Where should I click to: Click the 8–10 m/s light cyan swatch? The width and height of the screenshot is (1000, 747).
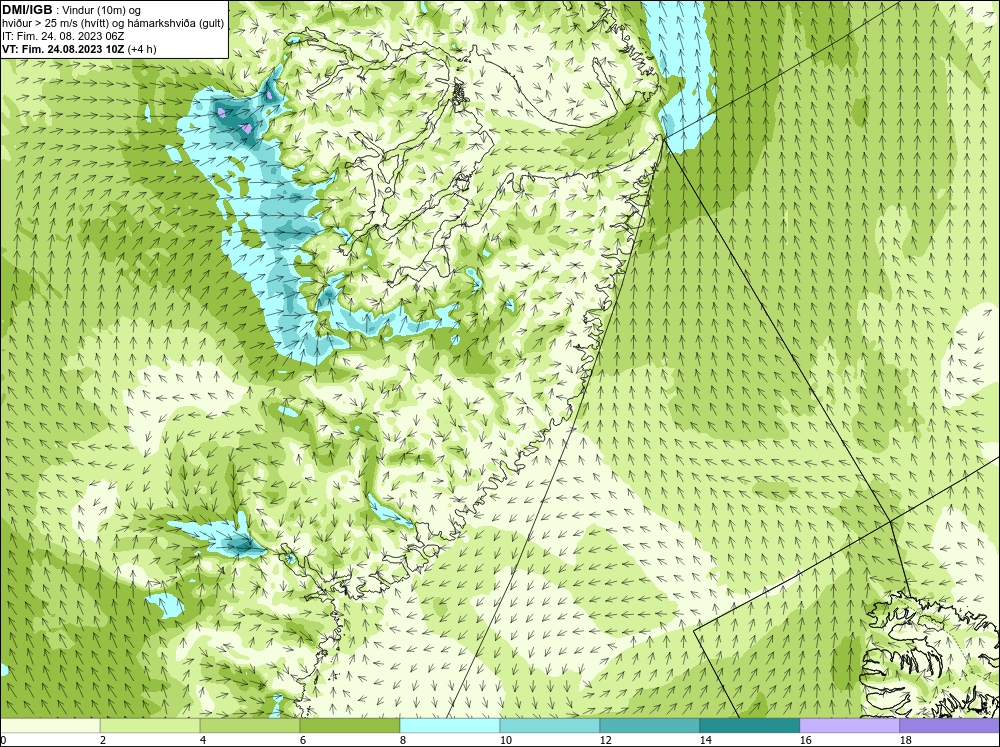450,725
